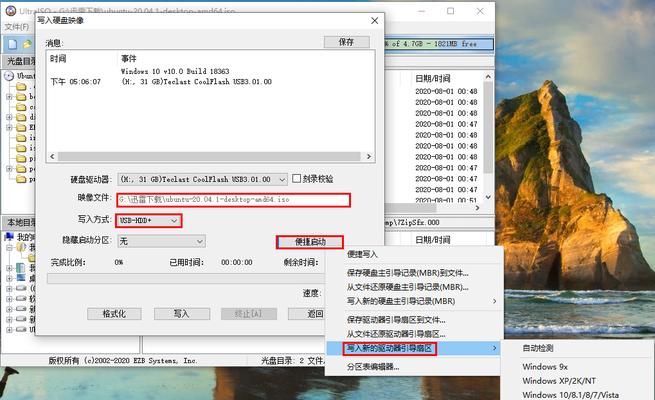Click the disc file list scroll-down arrow

488,197
